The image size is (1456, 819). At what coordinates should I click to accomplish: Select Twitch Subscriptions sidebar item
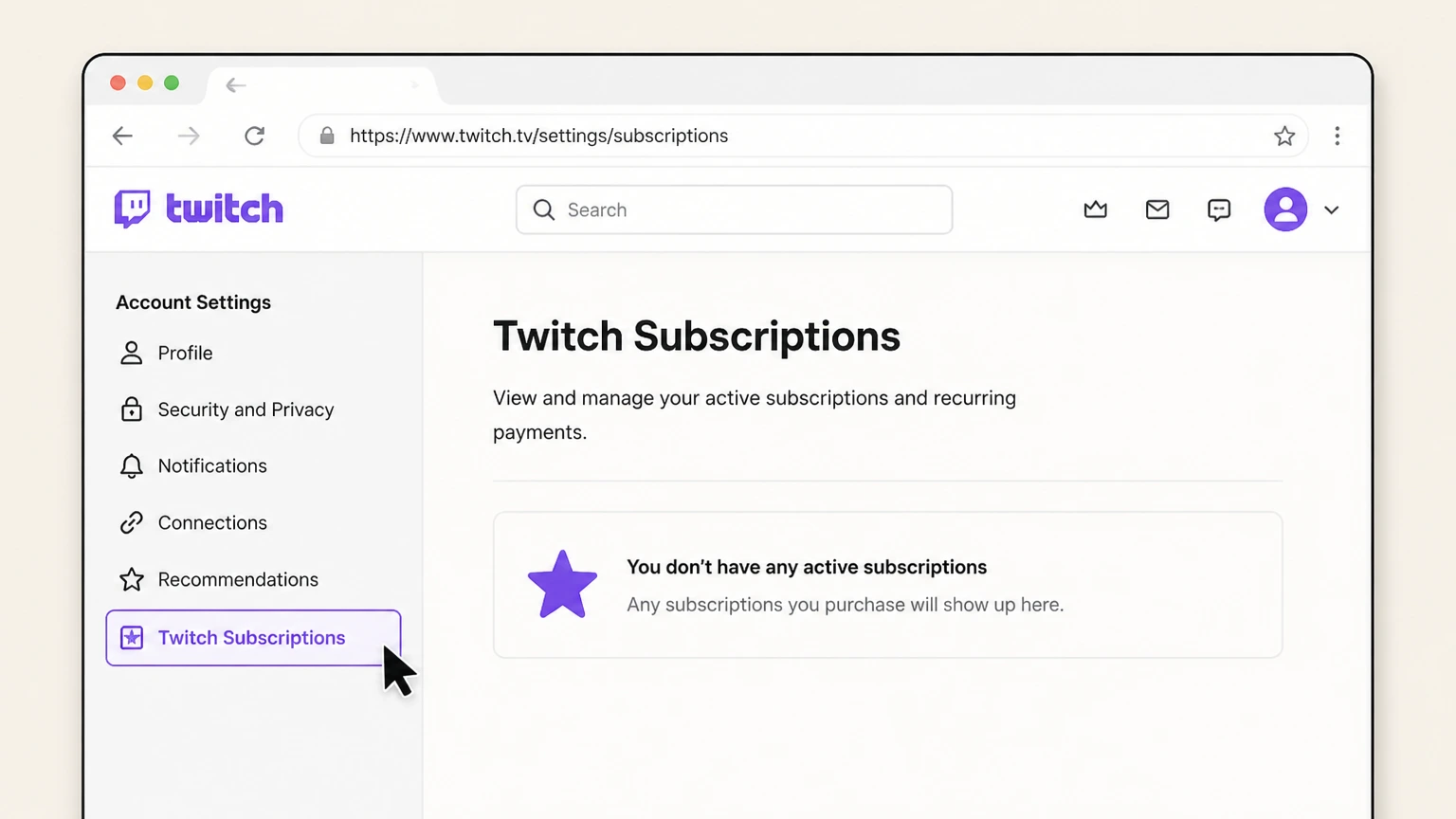253,638
